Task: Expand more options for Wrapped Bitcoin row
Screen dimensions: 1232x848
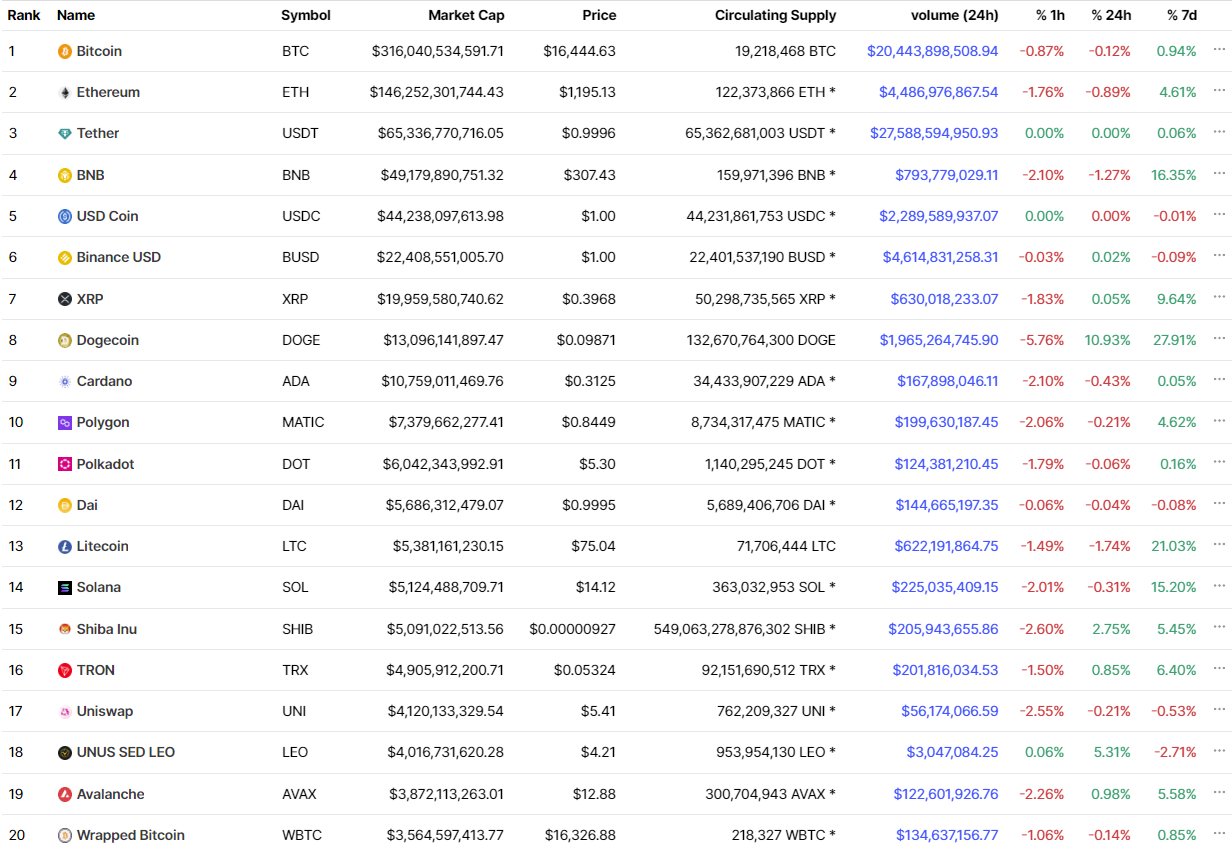Action: (x=1218, y=833)
